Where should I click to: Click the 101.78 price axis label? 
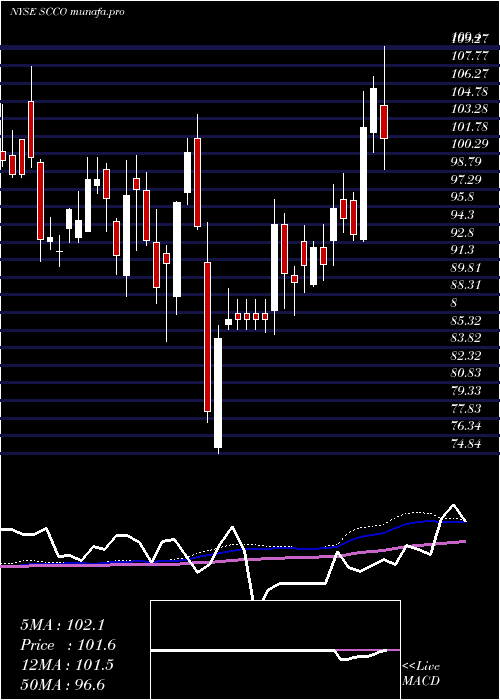tap(467, 127)
